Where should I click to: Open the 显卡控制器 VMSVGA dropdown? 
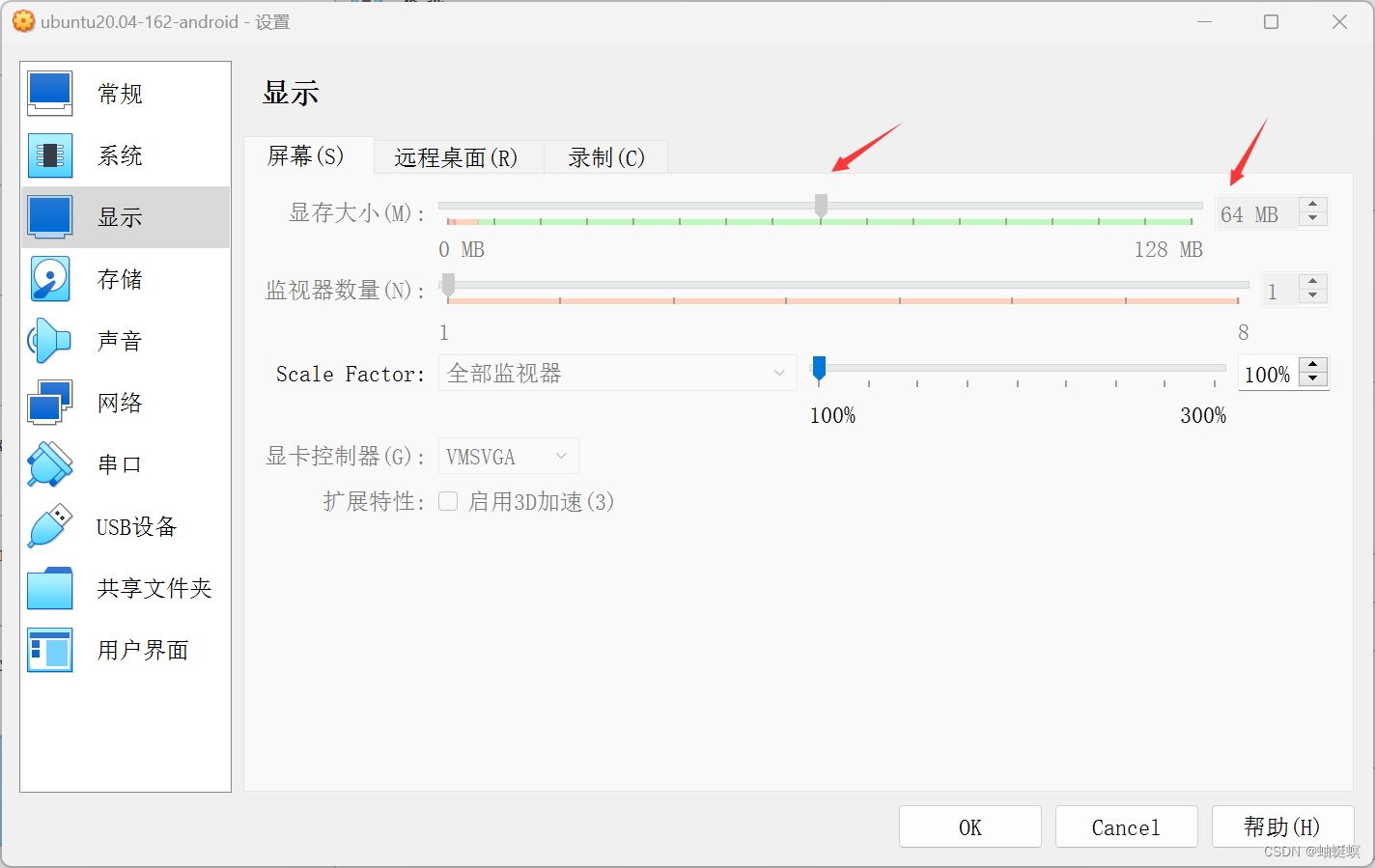click(508, 456)
